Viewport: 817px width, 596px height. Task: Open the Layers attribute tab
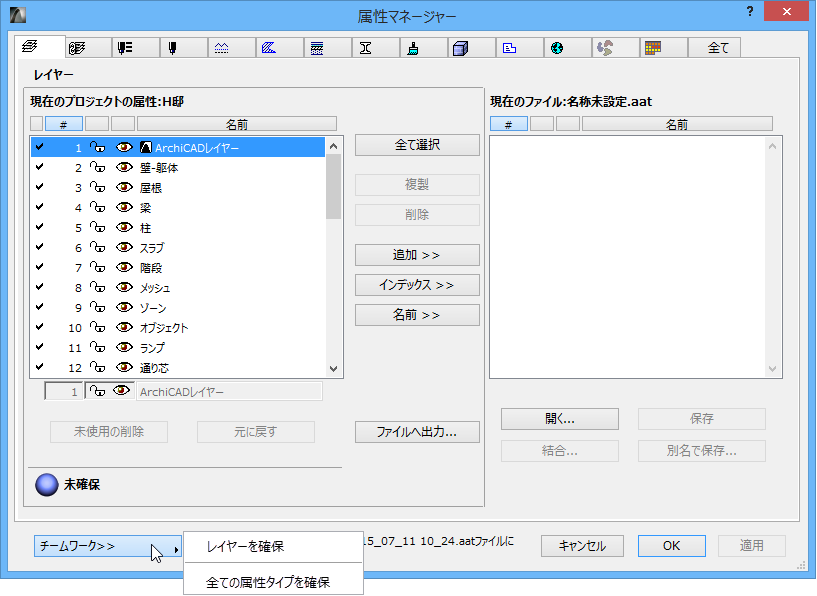[40, 47]
